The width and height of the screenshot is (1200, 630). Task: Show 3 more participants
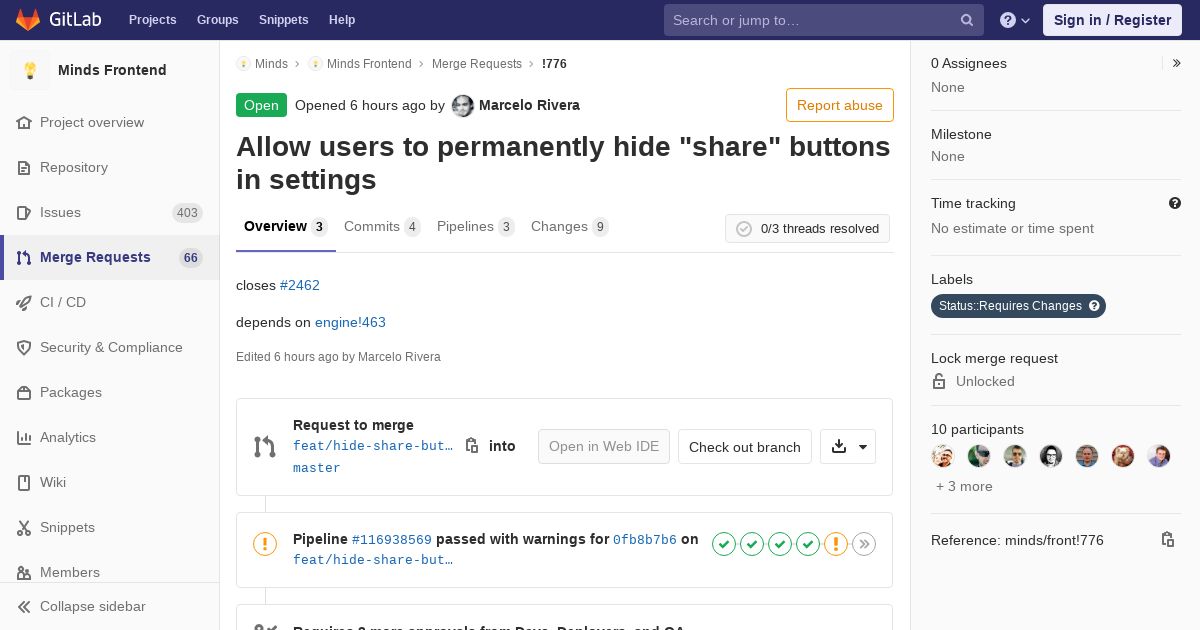pos(964,486)
